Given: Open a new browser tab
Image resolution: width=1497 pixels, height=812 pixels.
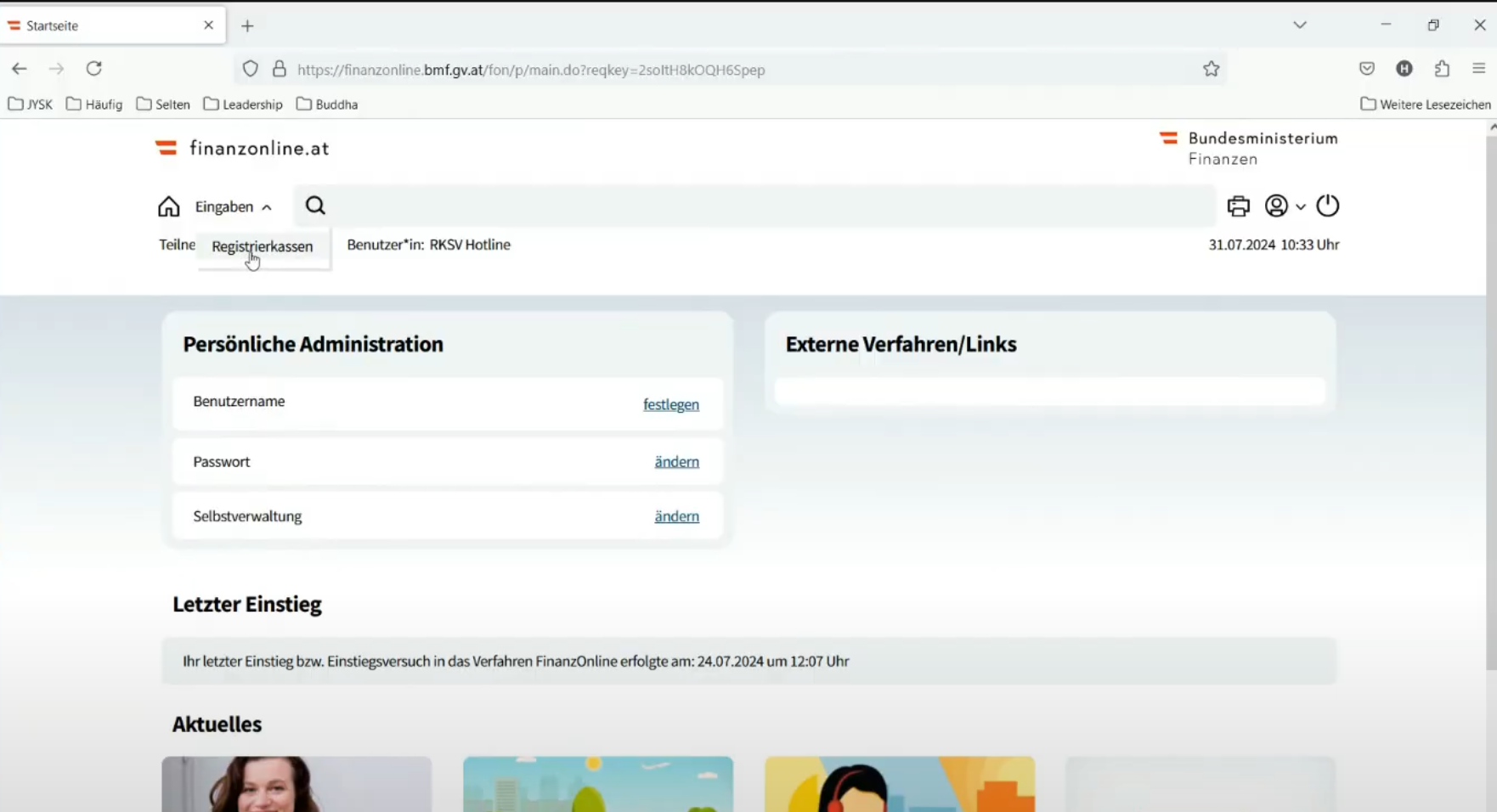Looking at the screenshot, I should (x=247, y=25).
